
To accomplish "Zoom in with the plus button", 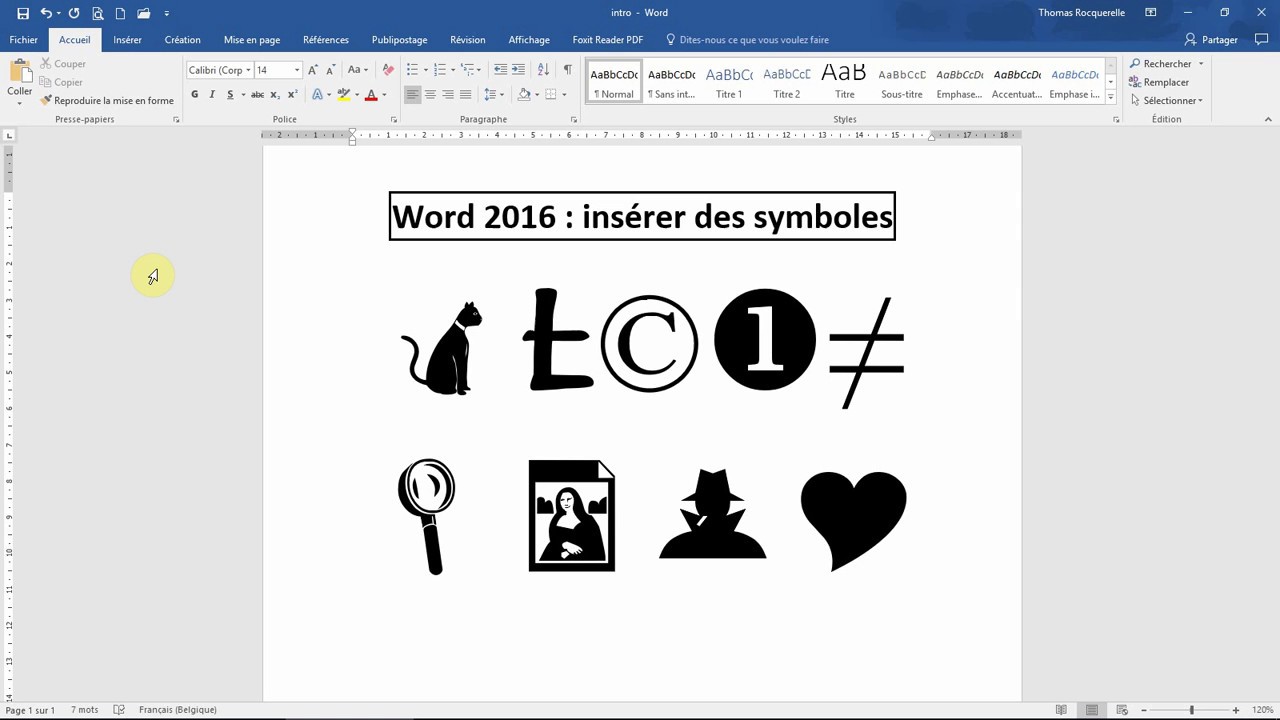I will pyautogui.click(x=1236, y=710).
